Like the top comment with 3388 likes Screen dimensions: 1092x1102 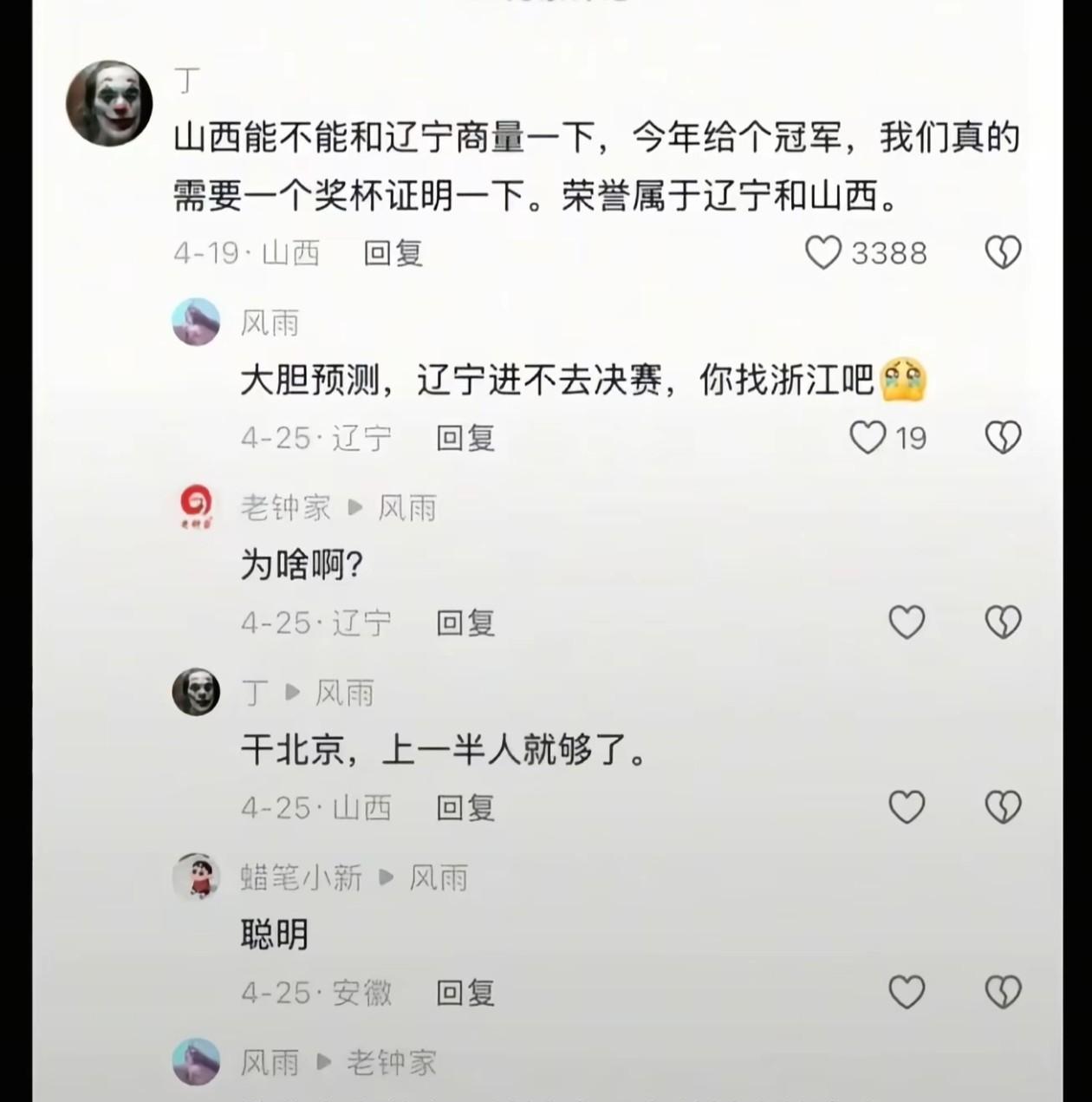(x=822, y=252)
